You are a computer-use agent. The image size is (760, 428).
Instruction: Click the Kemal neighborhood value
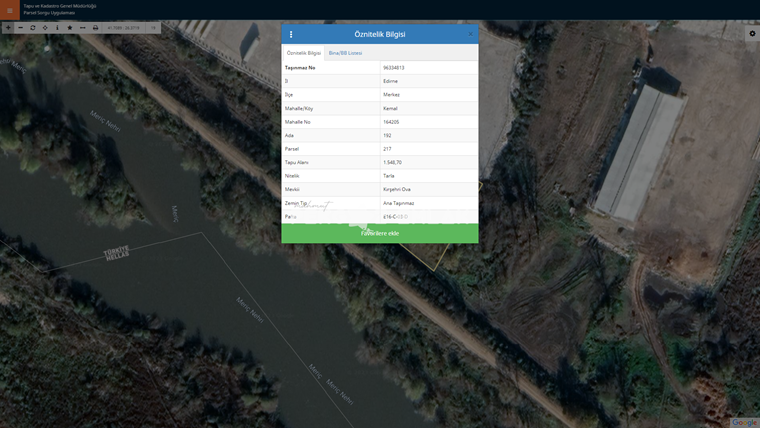[x=390, y=109]
